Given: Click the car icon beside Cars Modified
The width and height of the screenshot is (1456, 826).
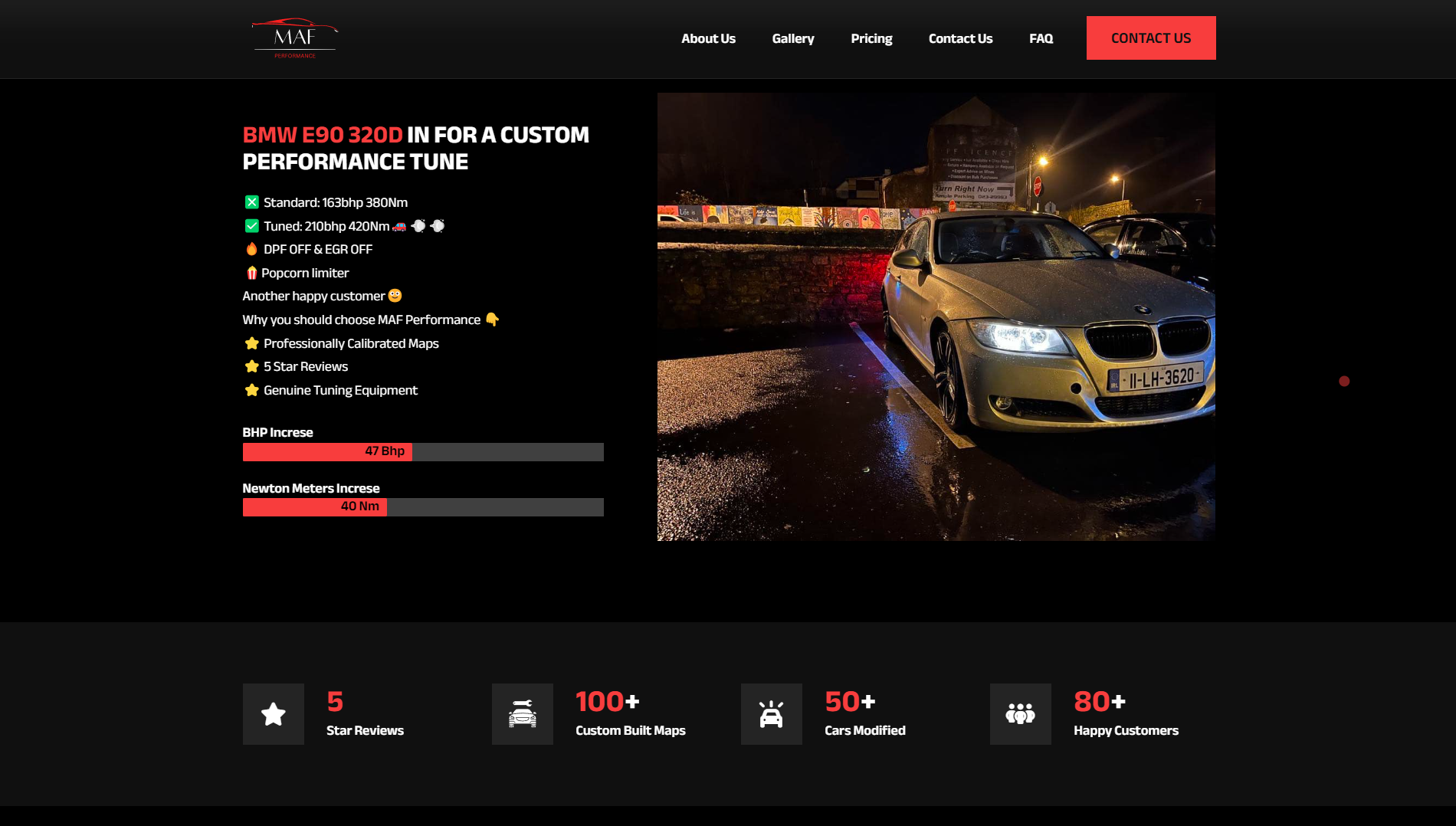Looking at the screenshot, I should point(772,714).
